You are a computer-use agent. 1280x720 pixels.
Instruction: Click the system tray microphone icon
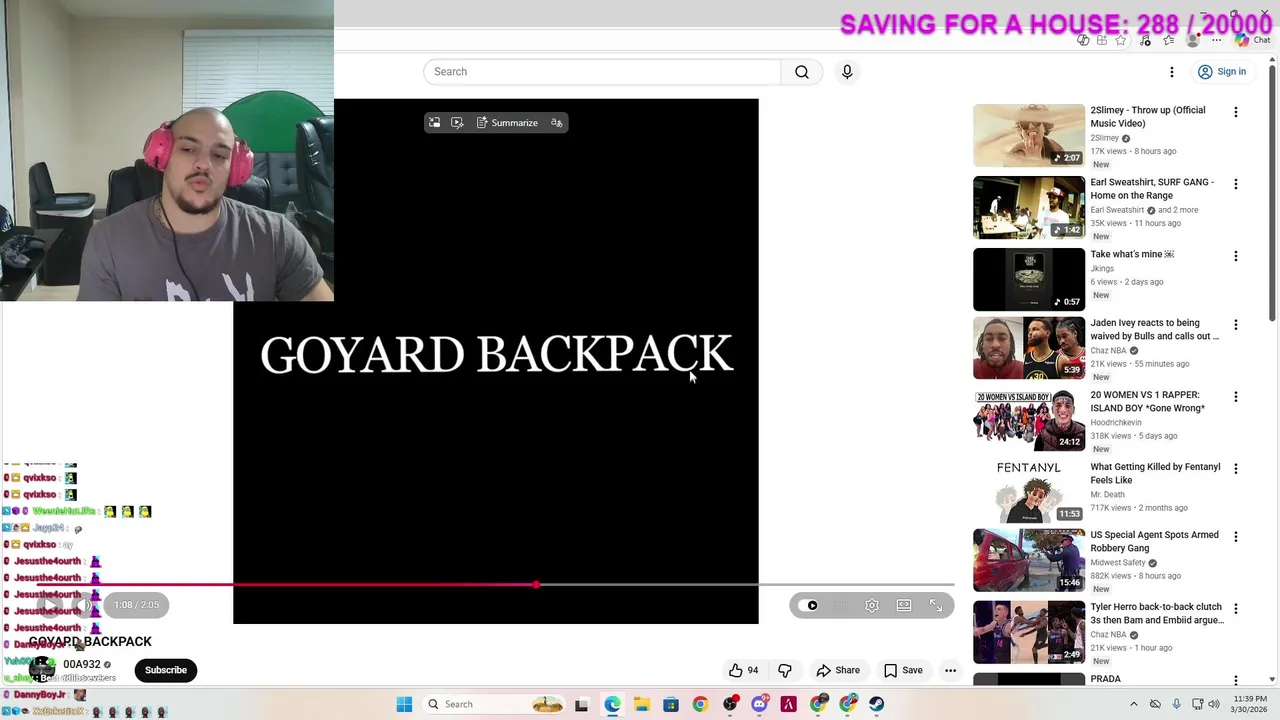tap(1176, 704)
